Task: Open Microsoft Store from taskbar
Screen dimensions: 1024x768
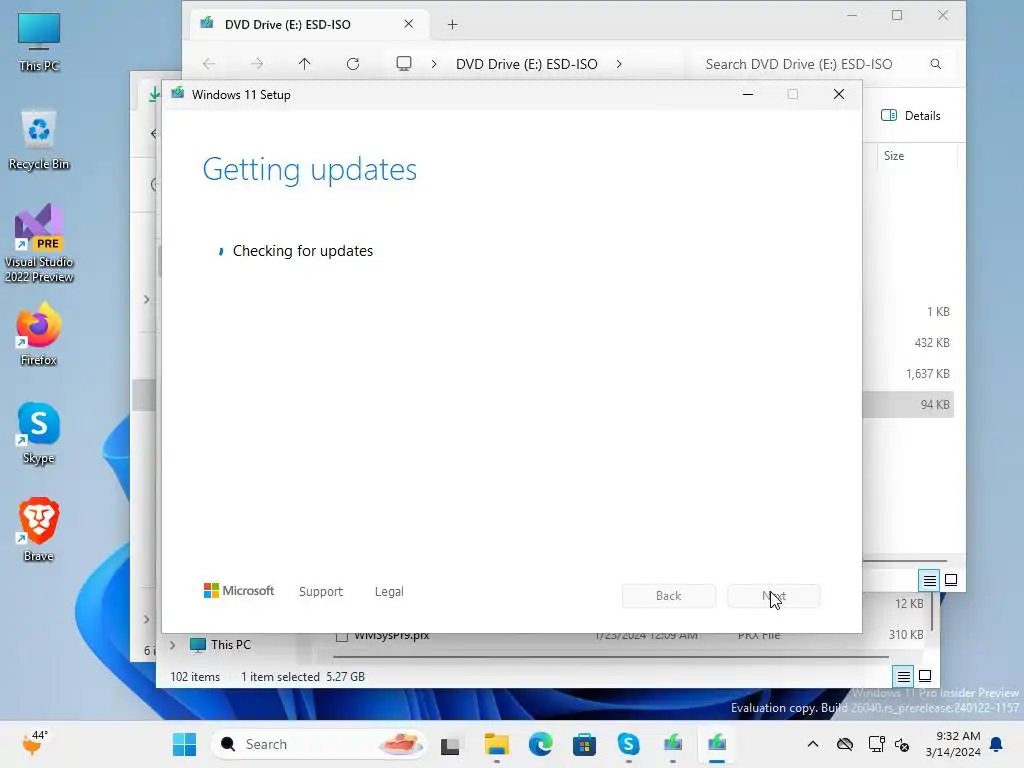Action: click(x=584, y=744)
